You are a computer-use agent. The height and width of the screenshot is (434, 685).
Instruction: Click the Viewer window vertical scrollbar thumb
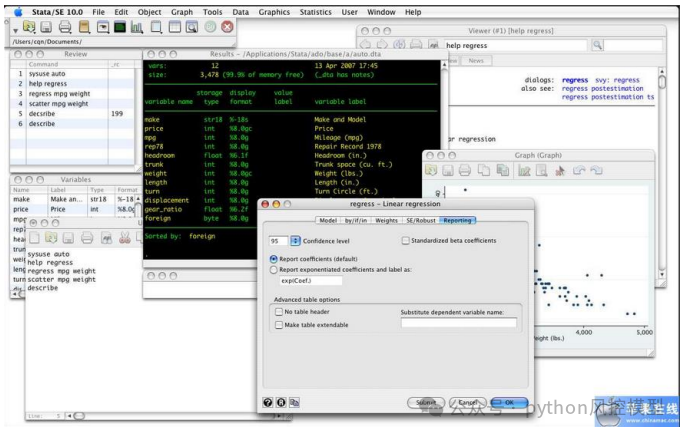(662, 82)
